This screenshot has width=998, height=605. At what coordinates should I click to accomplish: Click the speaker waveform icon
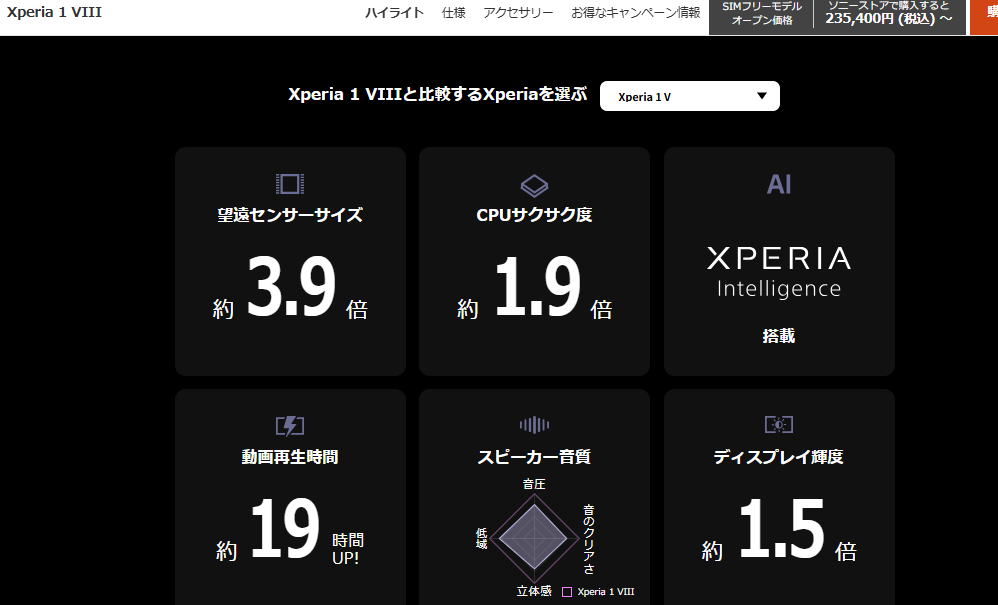click(x=534, y=424)
